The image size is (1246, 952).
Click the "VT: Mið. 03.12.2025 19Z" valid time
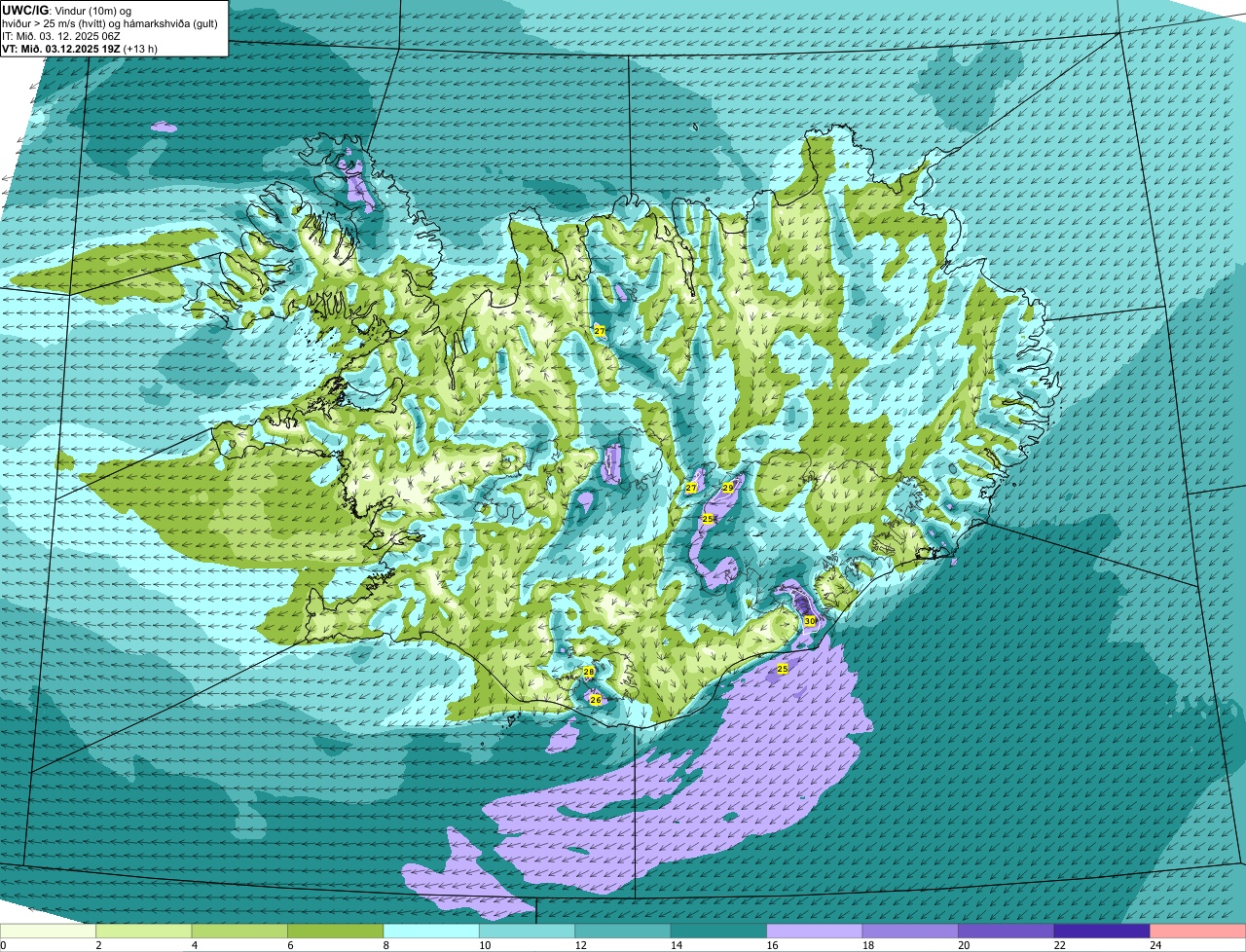point(61,48)
